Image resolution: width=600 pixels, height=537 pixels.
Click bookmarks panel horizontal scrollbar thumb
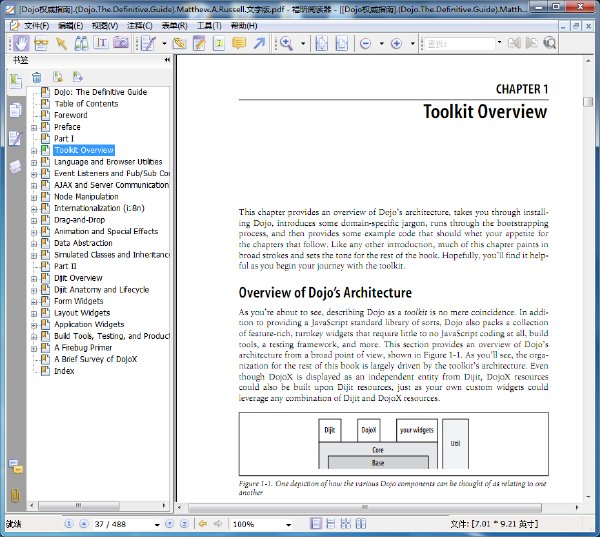coord(78,506)
